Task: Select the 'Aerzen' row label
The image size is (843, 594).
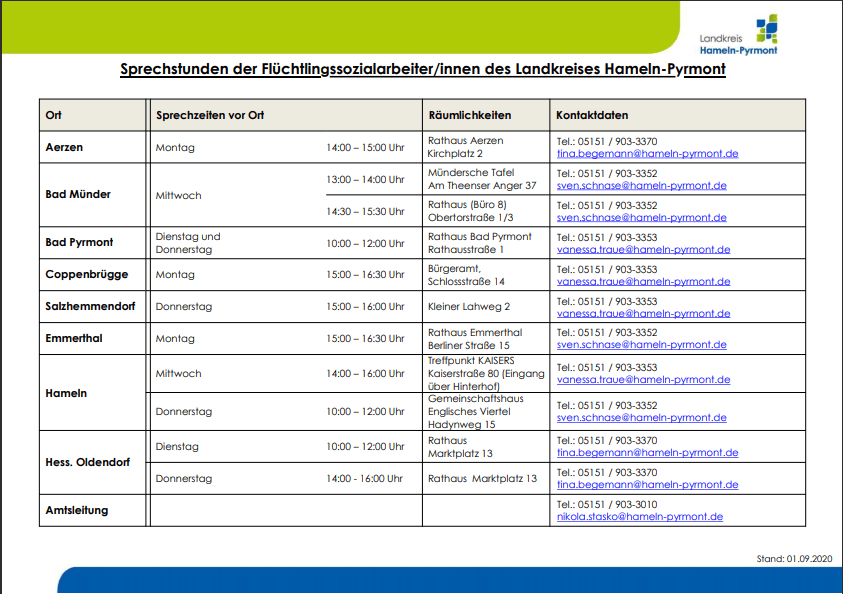Action: pos(64,147)
